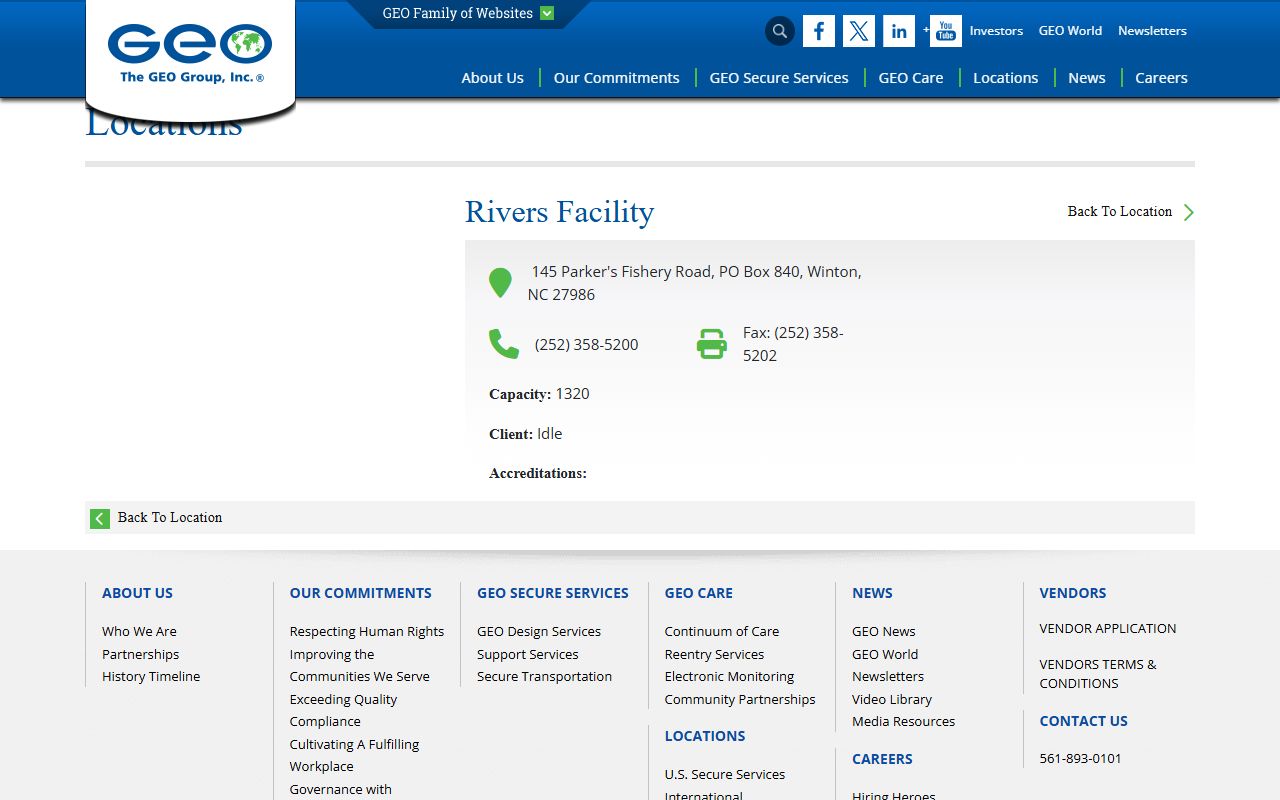Viewport: 1280px width, 800px height.
Task: Open footer LOCATIONS heading
Action: [705, 736]
